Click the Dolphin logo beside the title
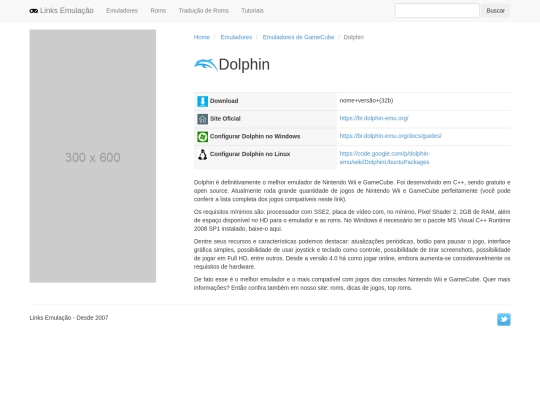This screenshot has height=405, width=540. coord(206,65)
